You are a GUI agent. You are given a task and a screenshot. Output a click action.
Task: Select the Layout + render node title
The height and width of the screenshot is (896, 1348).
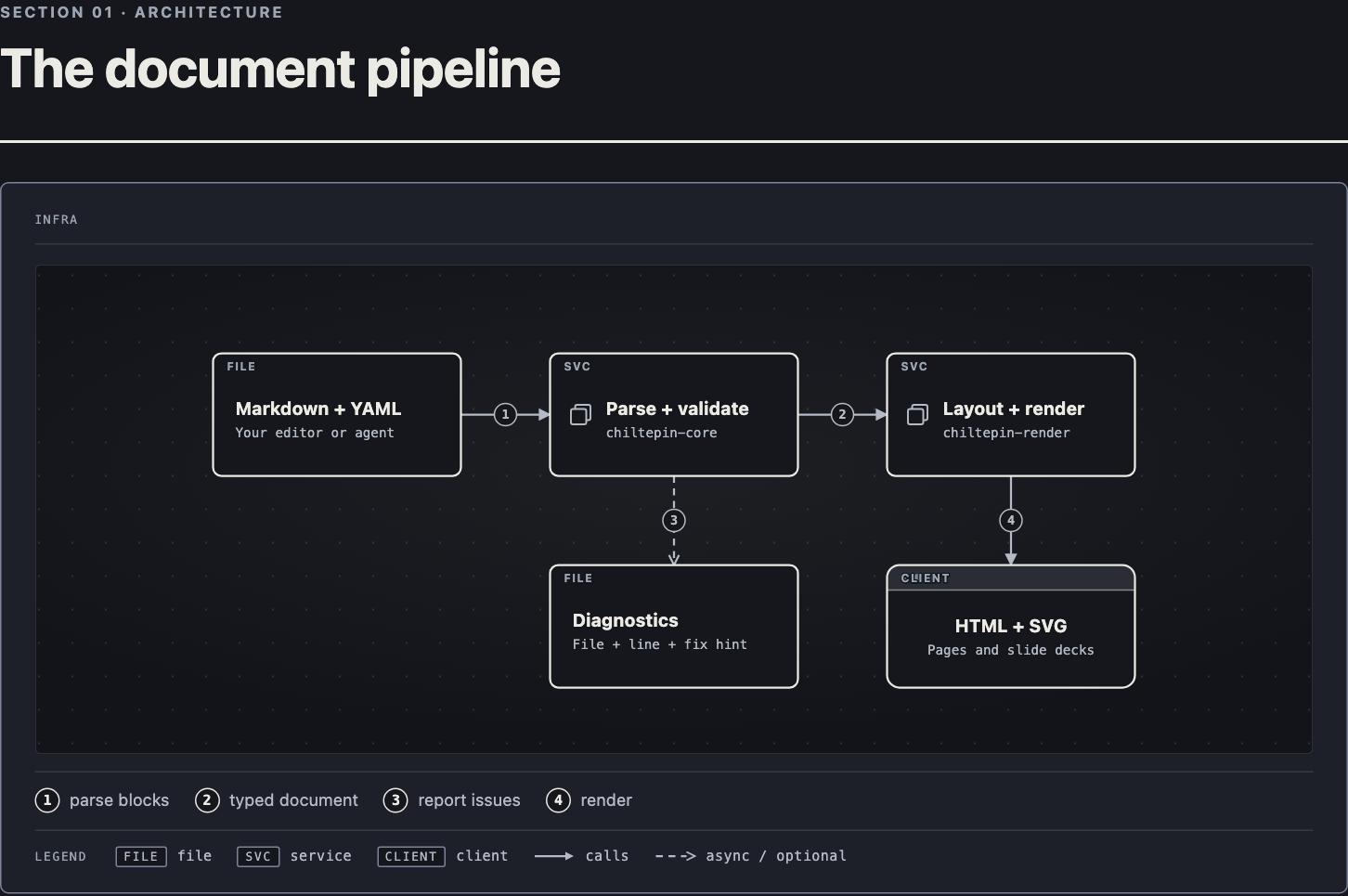click(1013, 409)
